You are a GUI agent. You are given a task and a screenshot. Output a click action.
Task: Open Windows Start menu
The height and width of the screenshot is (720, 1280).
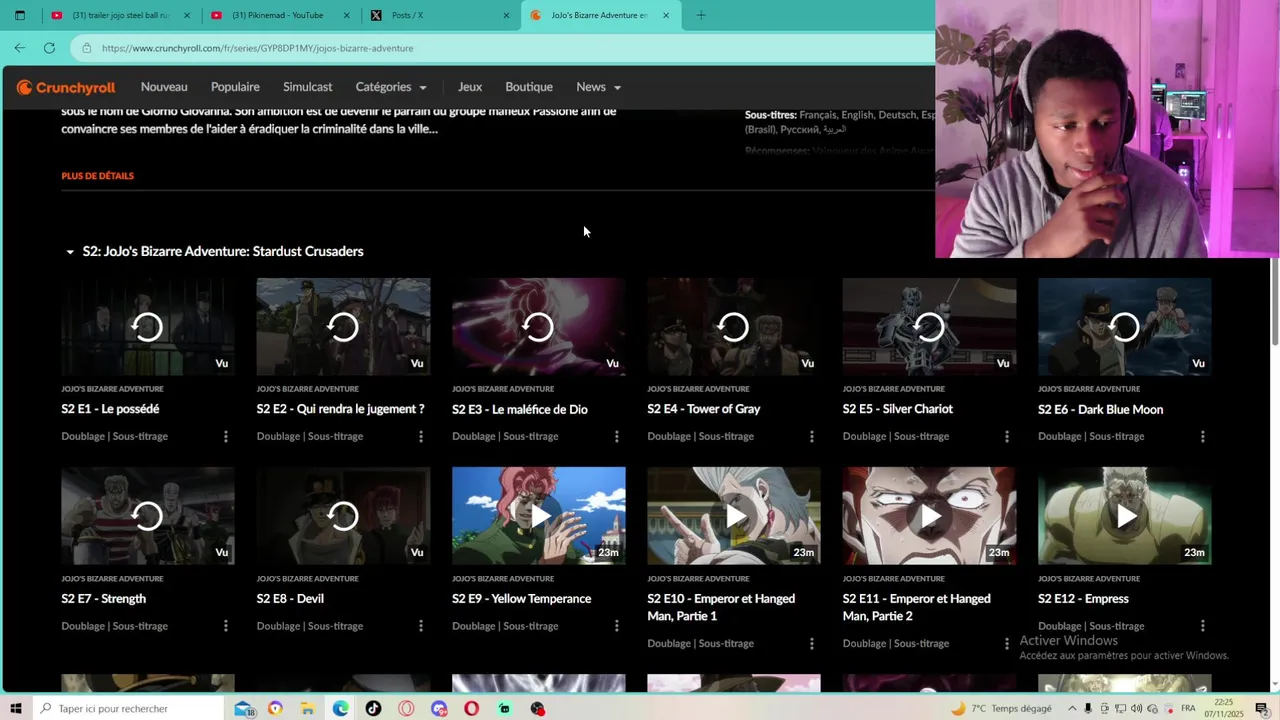(16, 708)
